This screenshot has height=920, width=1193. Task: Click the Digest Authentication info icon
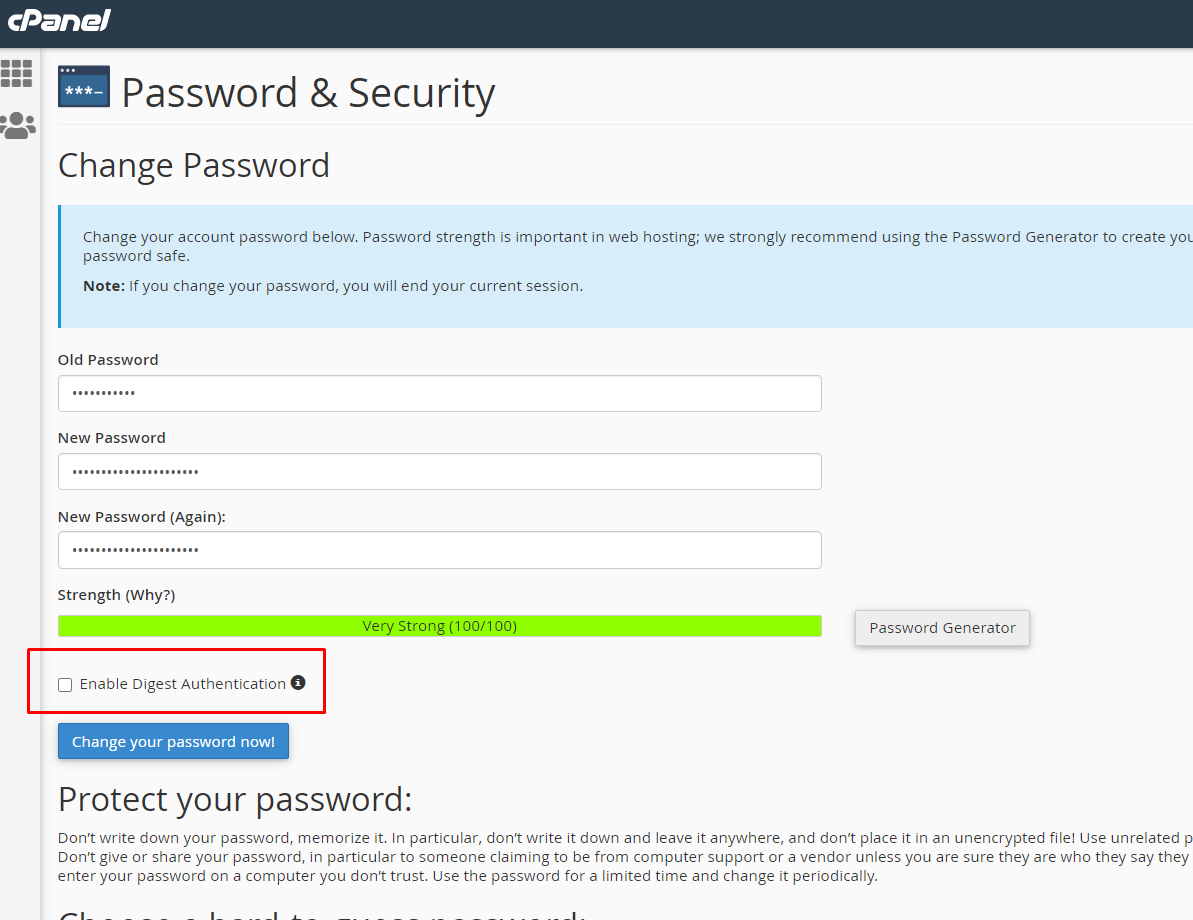click(x=298, y=683)
